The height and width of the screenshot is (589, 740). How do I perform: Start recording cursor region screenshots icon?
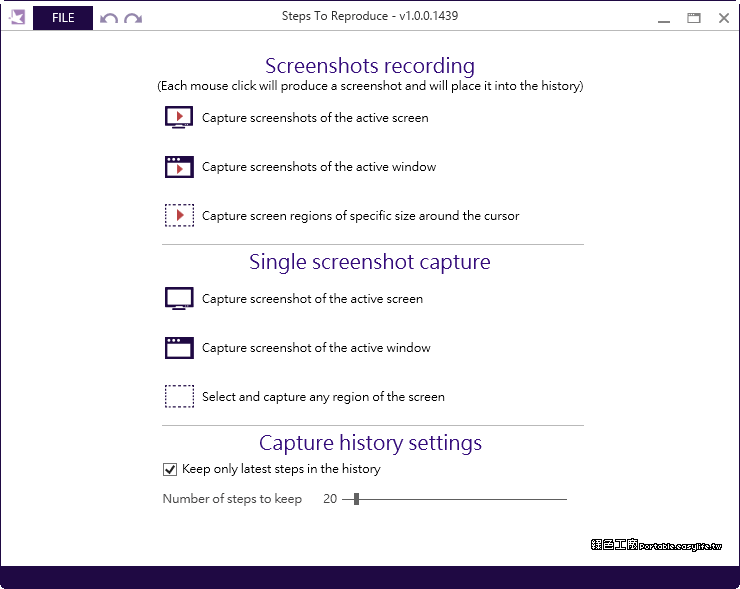click(179, 215)
